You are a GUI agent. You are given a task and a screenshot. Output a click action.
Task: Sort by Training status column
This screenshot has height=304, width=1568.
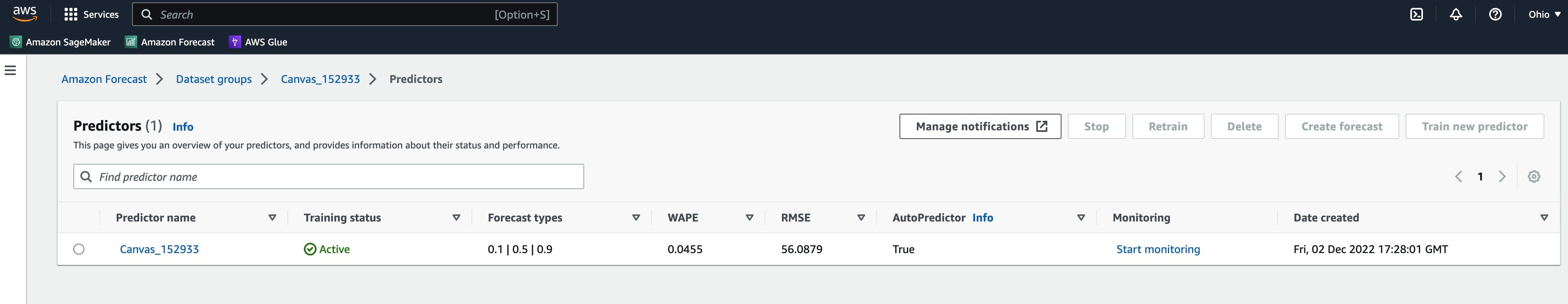tap(456, 218)
